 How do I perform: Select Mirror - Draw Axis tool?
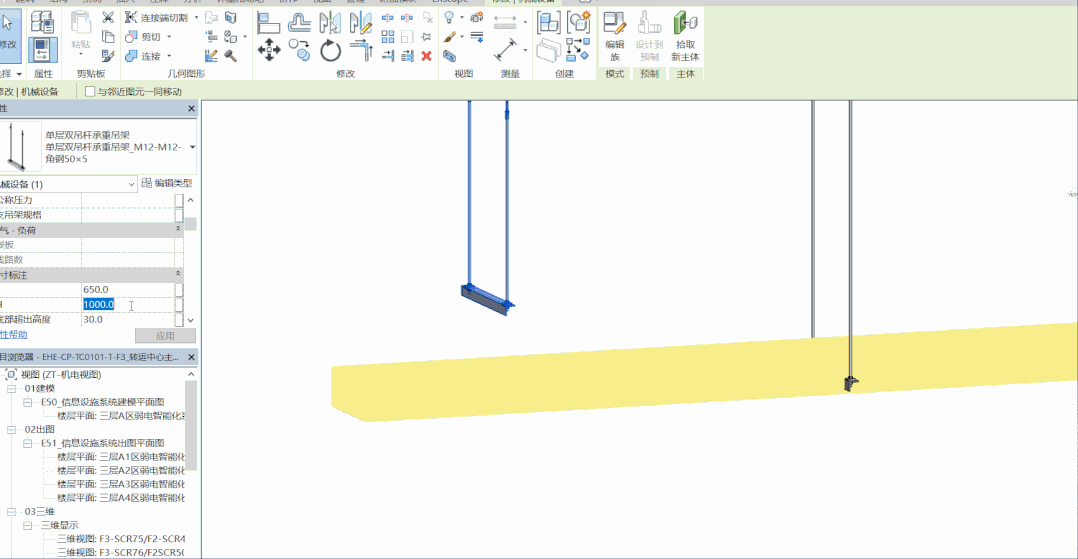click(360, 23)
